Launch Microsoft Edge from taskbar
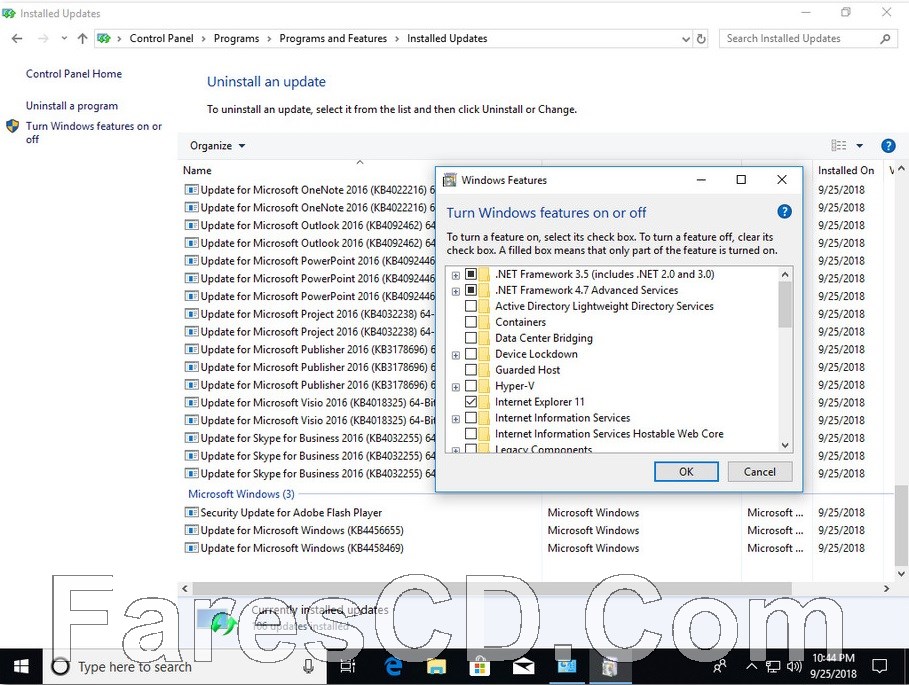Screen dimensions: 909x685 [393, 667]
